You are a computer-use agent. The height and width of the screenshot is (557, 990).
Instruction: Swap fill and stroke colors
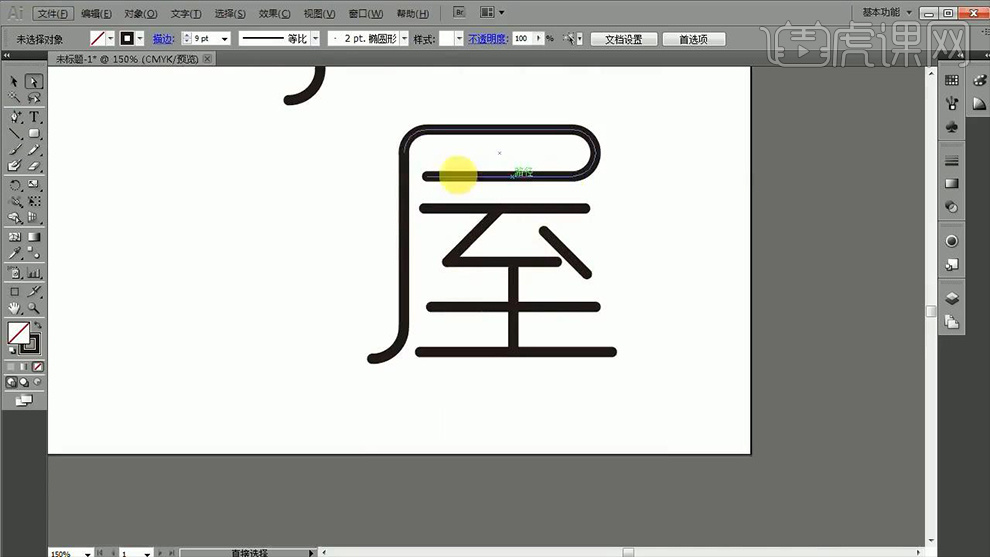click(37, 326)
